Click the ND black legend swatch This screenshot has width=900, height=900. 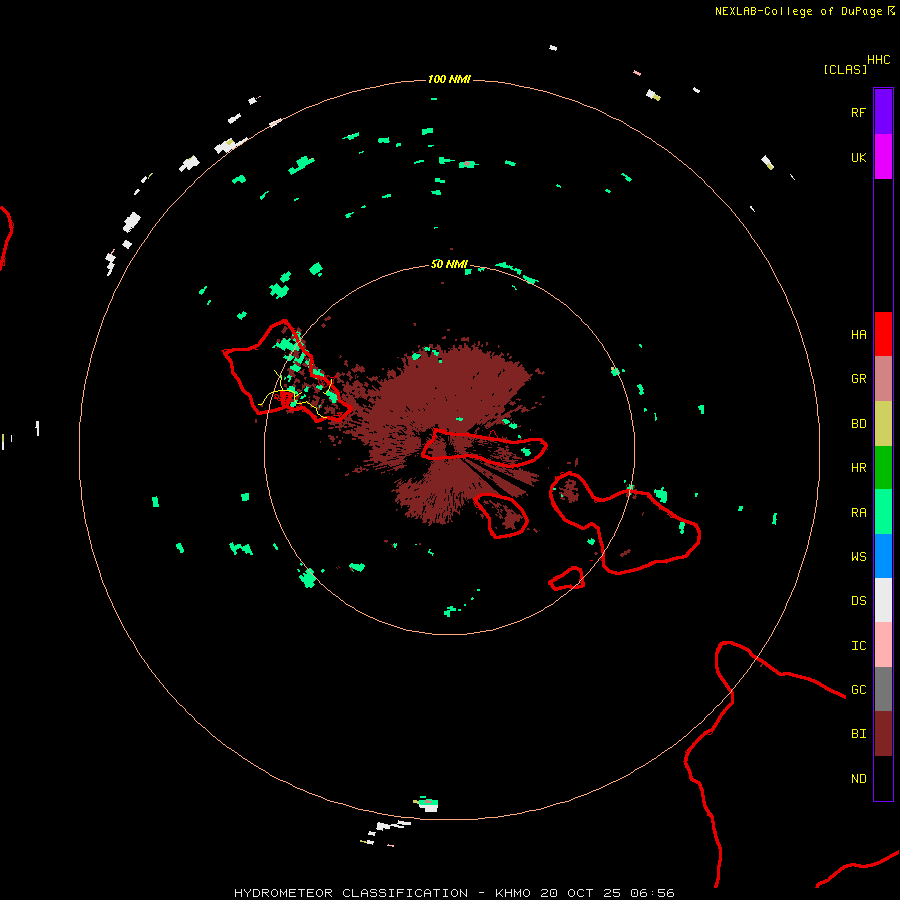click(x=883, y=778)
